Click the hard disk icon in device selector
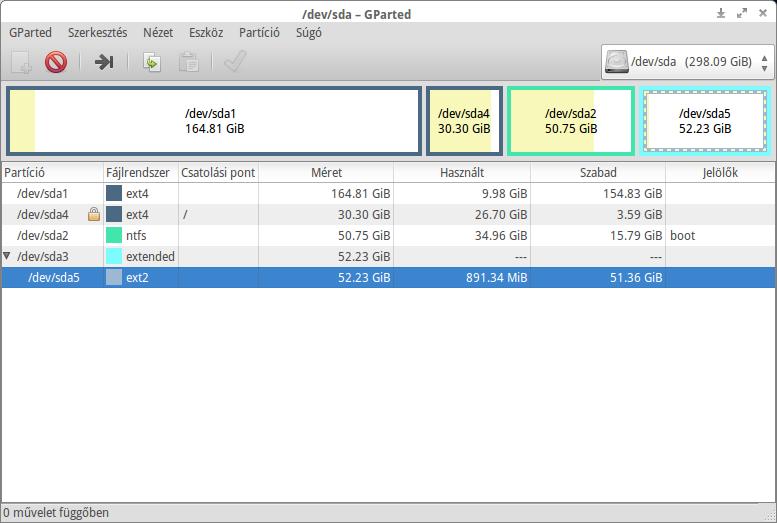Viewport: 777px width, 523px height. coord(616,62)
